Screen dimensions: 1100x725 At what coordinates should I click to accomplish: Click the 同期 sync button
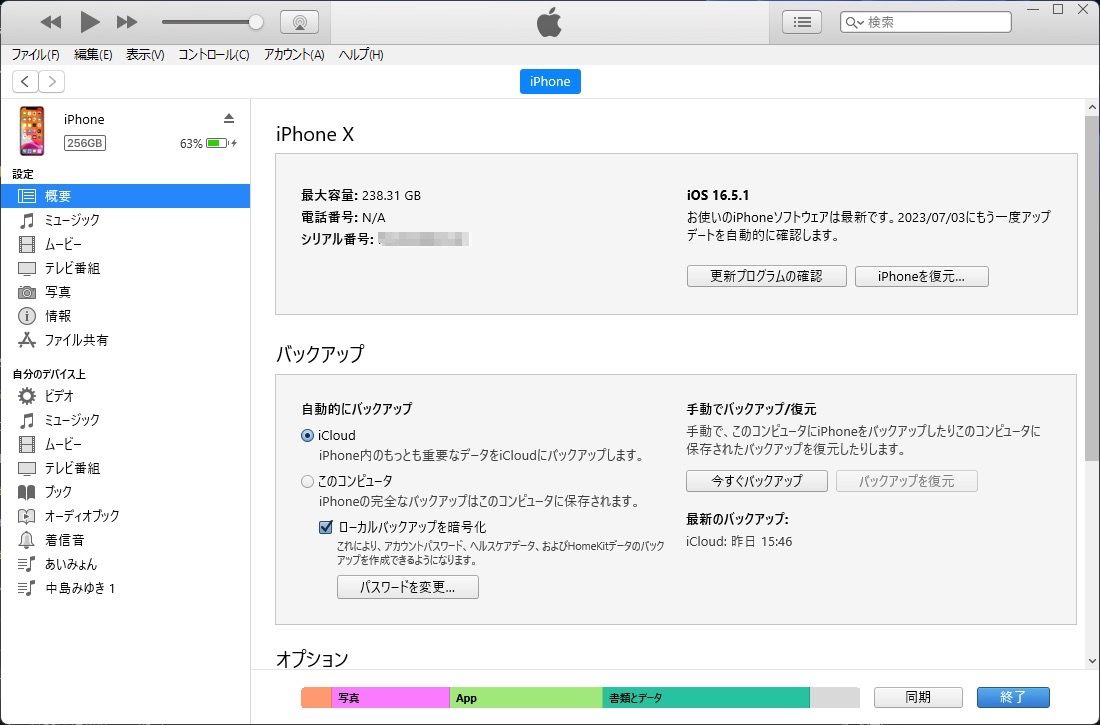[918, 697]
